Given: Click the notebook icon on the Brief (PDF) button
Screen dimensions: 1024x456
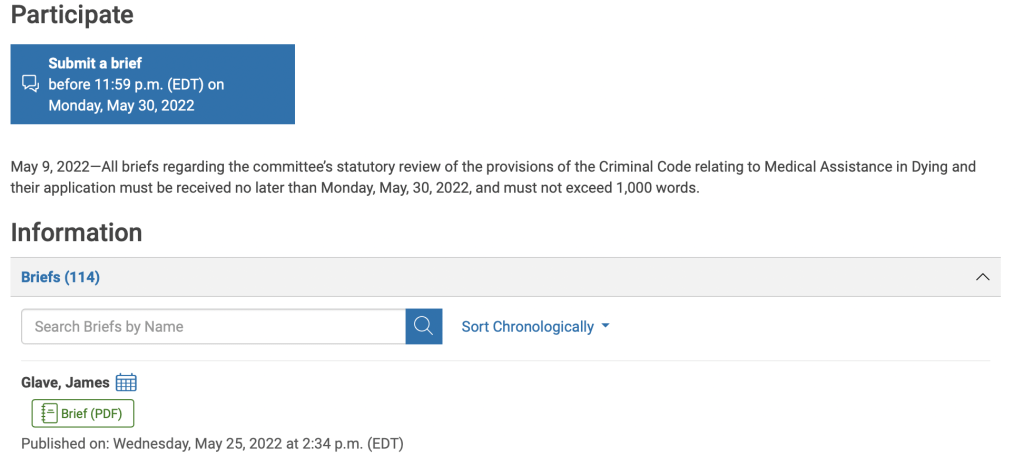Looking at the screenshot, I should click(x=48, y=413).
